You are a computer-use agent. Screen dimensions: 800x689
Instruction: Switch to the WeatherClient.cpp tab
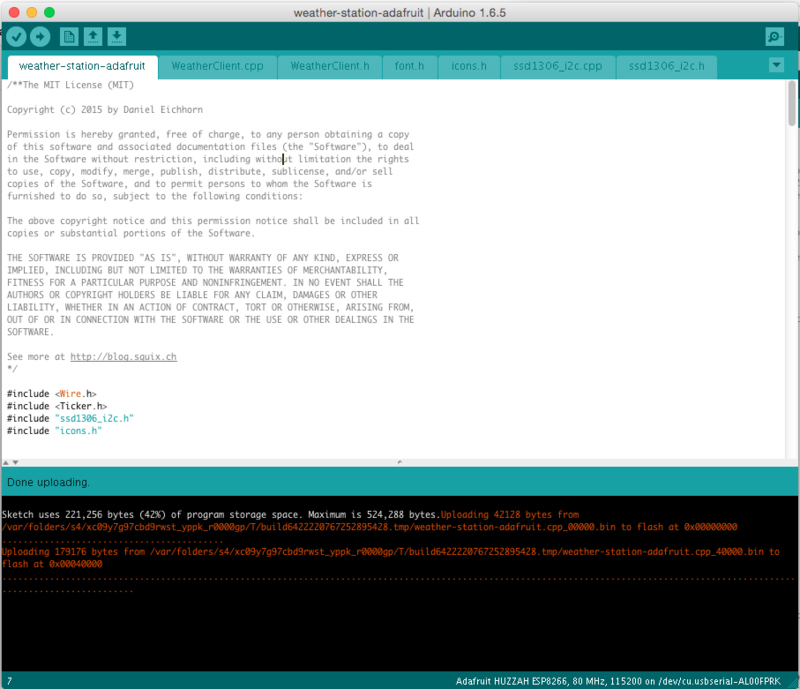[x=217, y=66]
